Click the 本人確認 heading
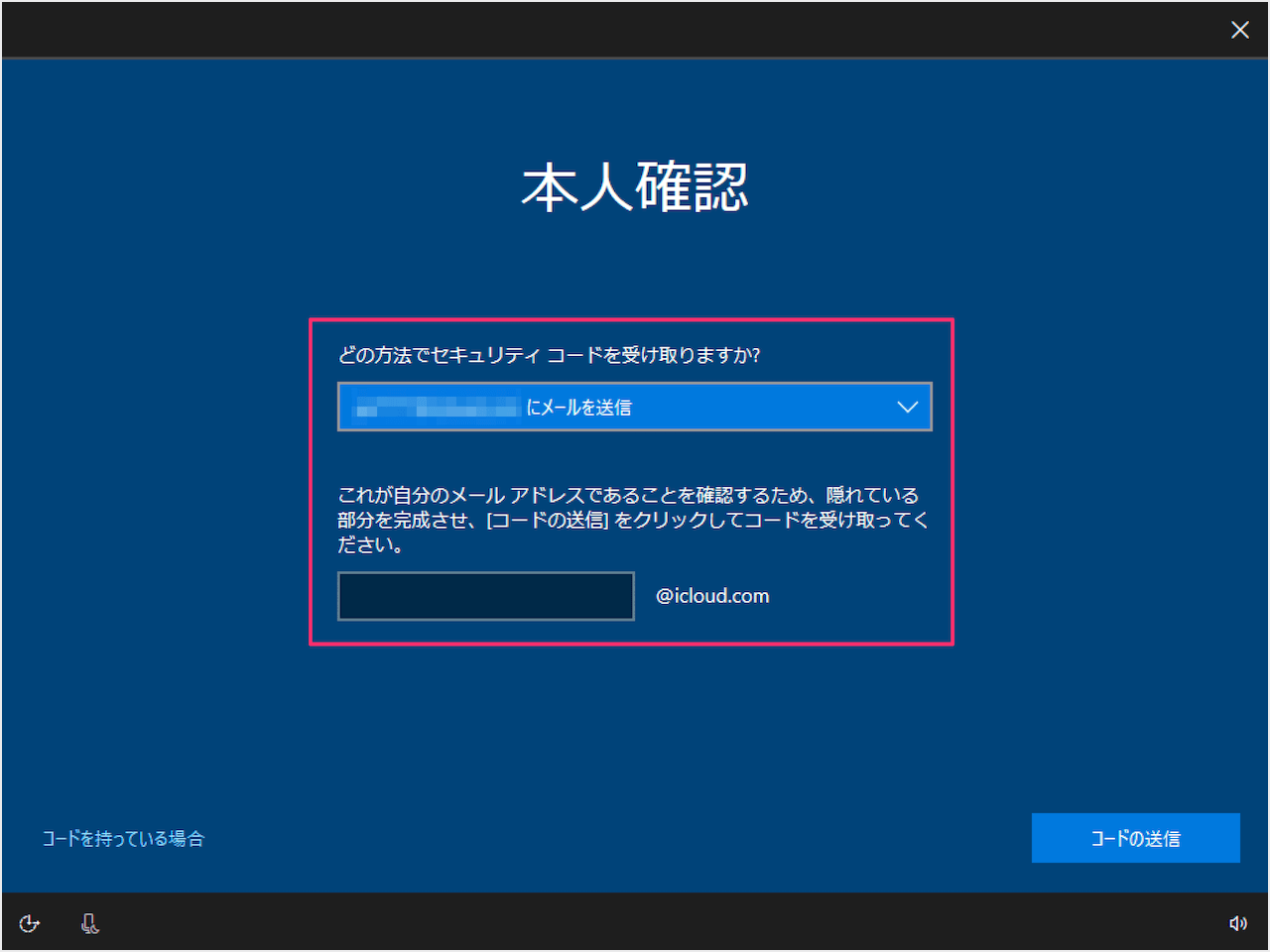This screenshot has width=1270, height=952. click(635, 187)
